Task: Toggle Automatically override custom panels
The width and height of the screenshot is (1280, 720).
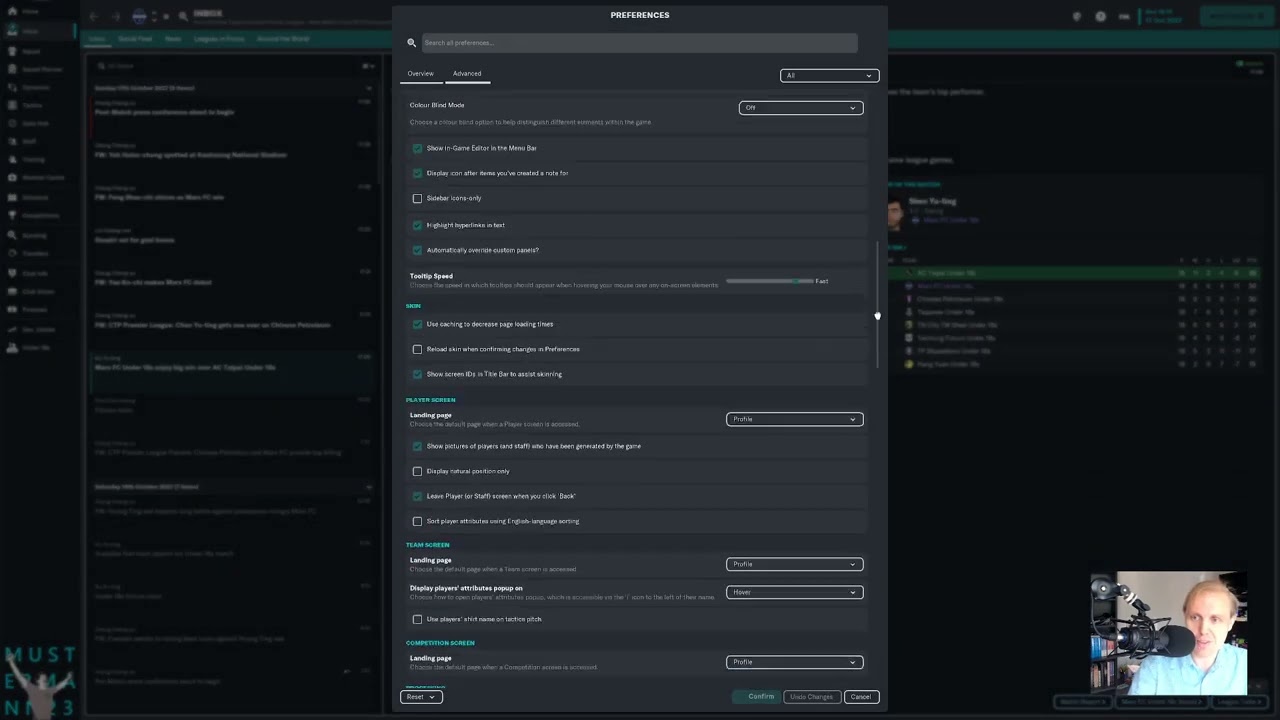Action: pyautogui.click(x=417, y=250)
